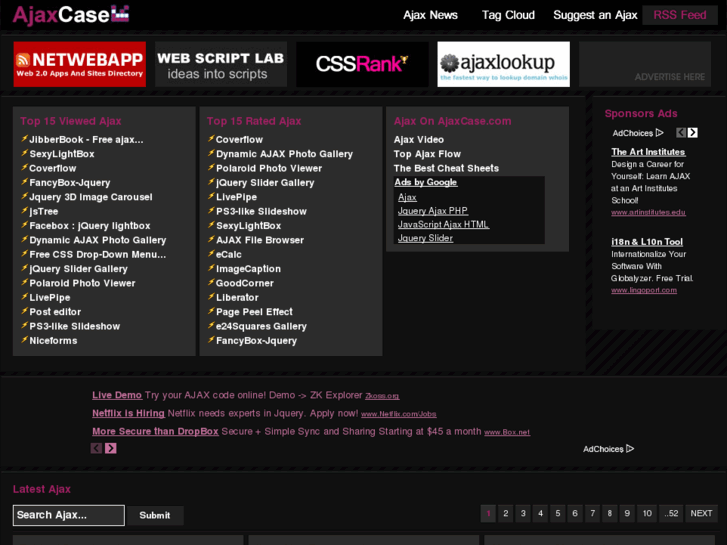
Task: Open JibberBook in Top 15 Viewed
Action: click(86, 140)
